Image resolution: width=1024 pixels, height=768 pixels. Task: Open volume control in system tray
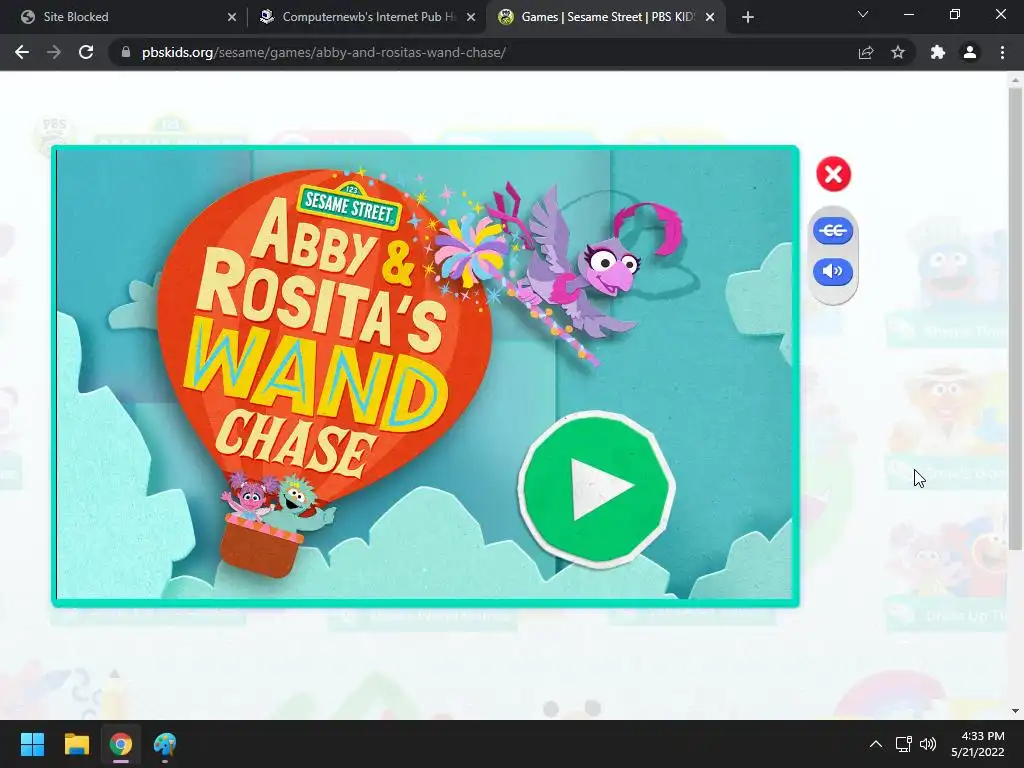(x=927, y=744)
